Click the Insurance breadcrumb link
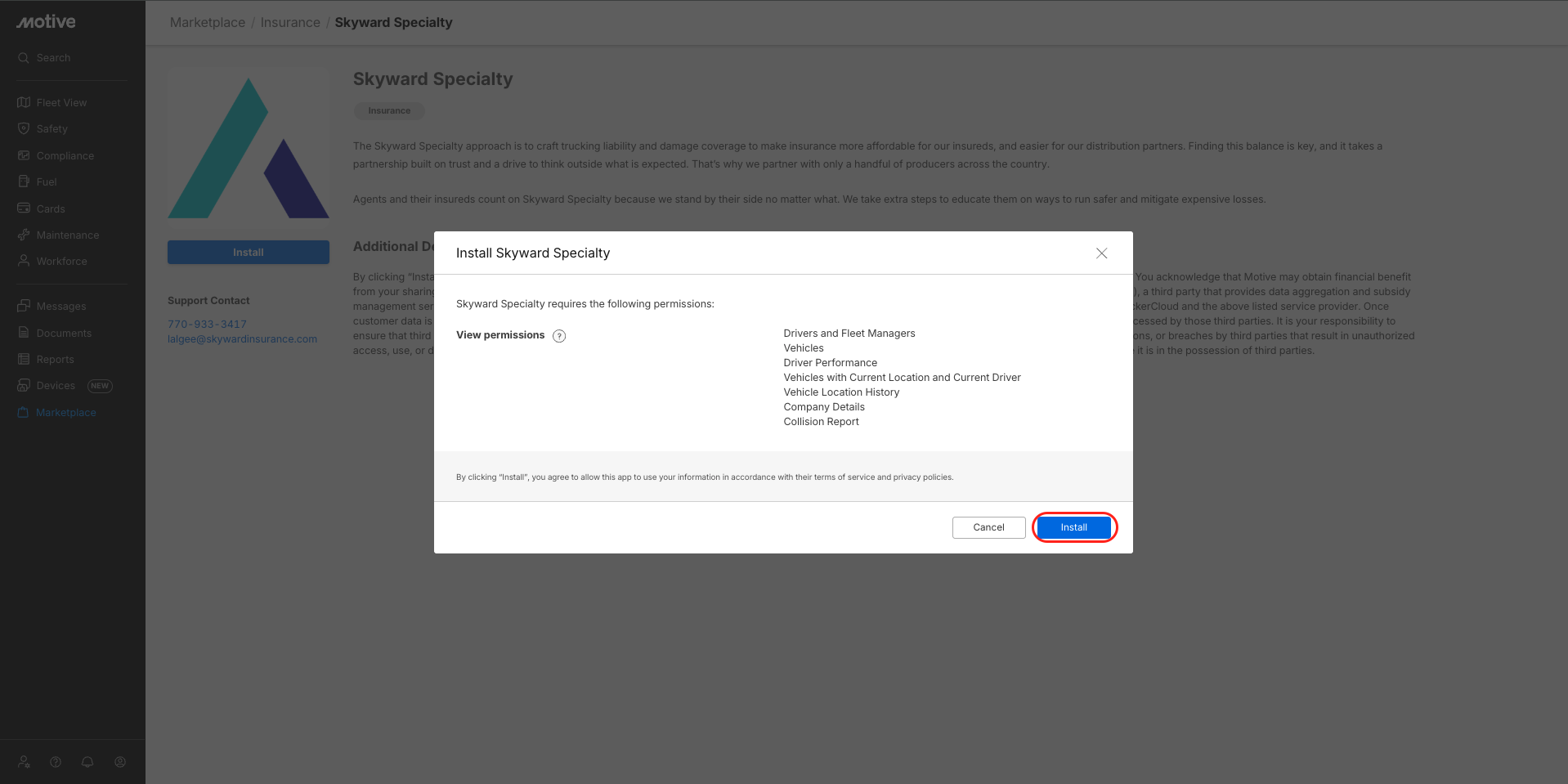The height and width of the screenshot is (784, 1568). pos(290,23)
